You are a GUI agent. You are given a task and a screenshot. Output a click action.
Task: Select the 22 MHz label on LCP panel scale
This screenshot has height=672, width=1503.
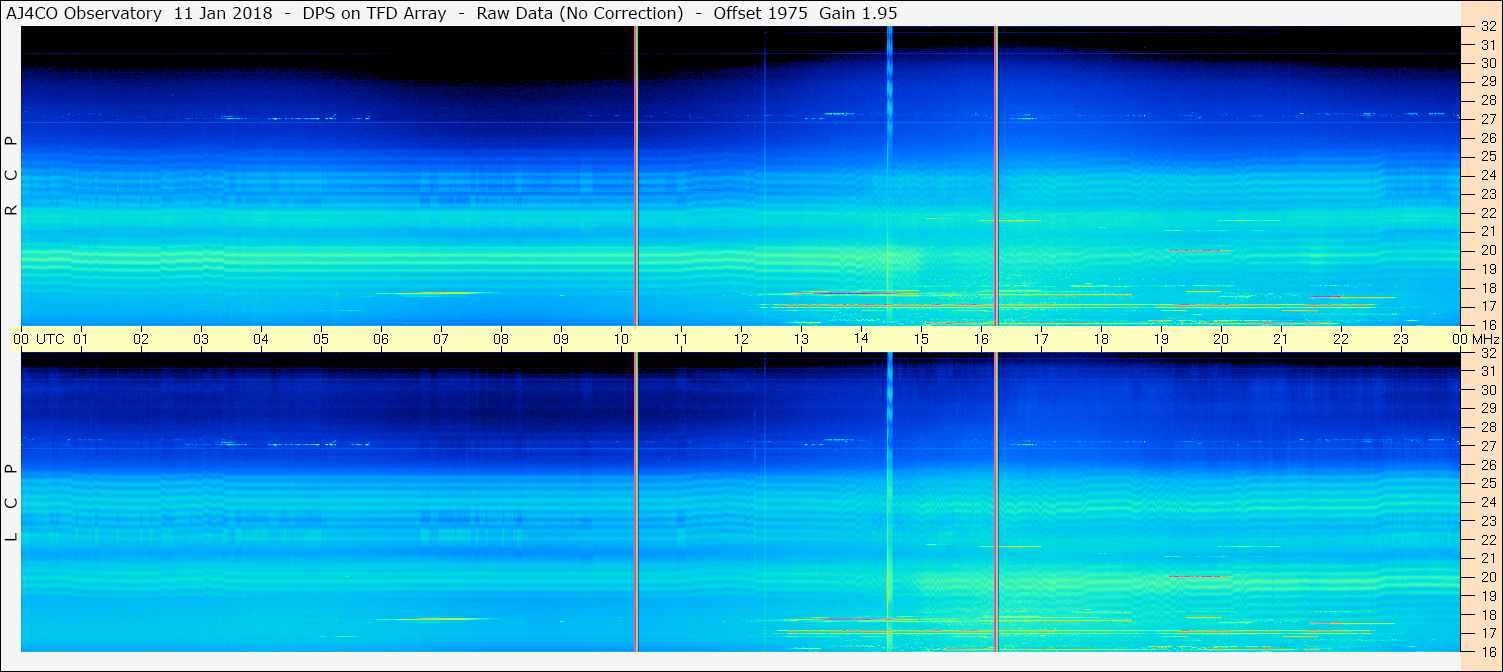click(1487, 539)
